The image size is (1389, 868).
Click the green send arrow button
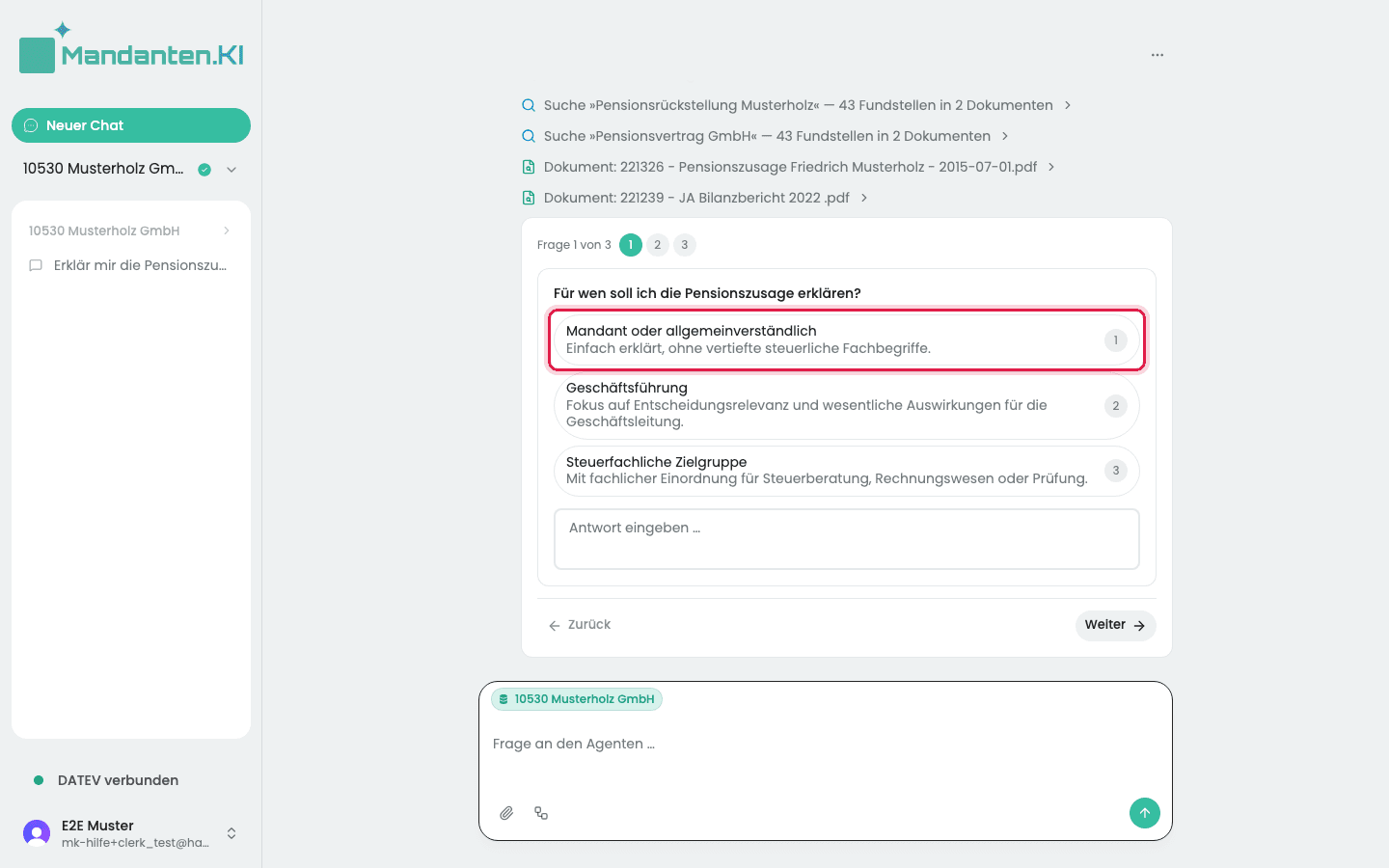click(x=1145, y=813)
